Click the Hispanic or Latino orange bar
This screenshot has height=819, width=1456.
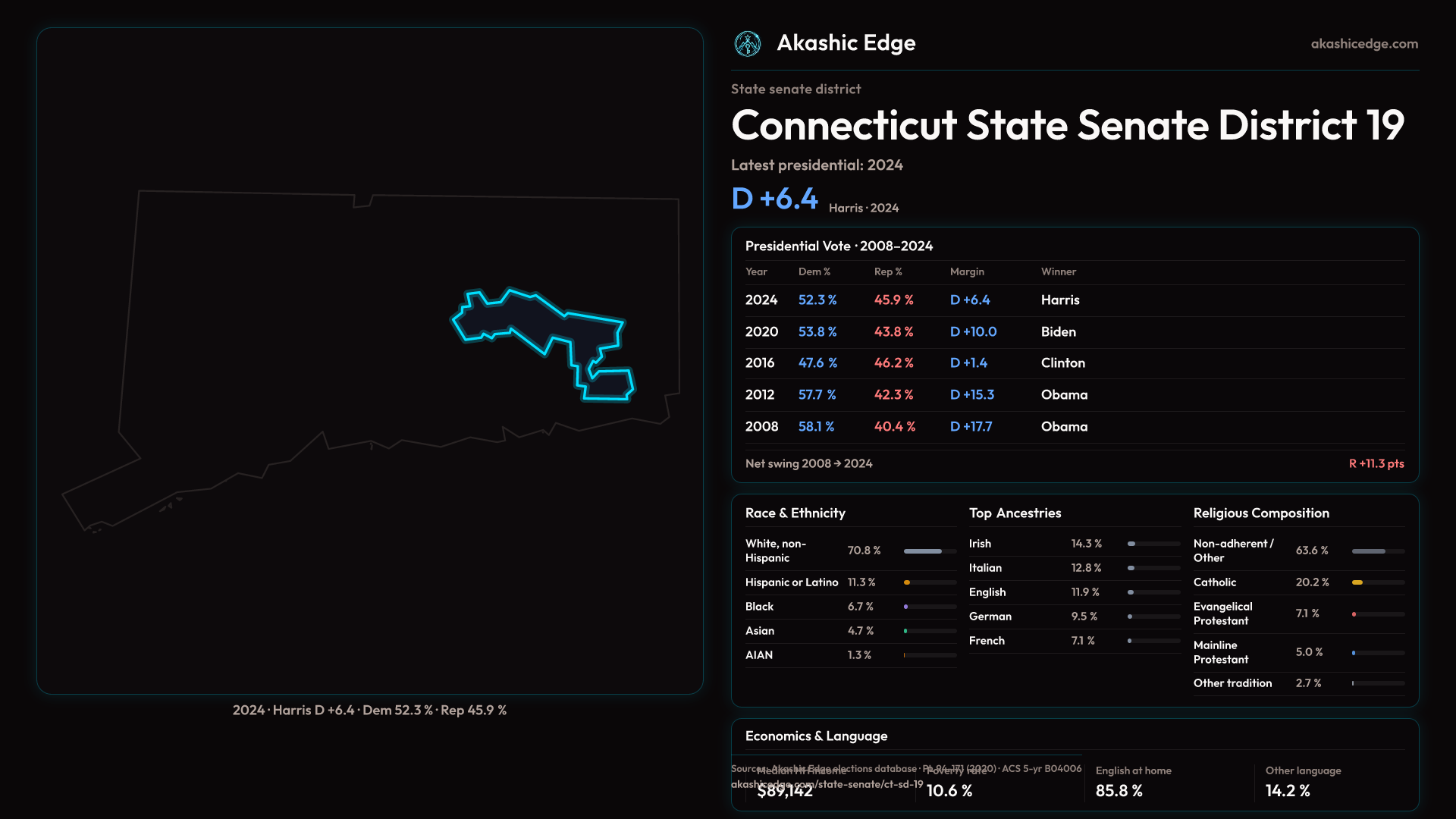907,582
